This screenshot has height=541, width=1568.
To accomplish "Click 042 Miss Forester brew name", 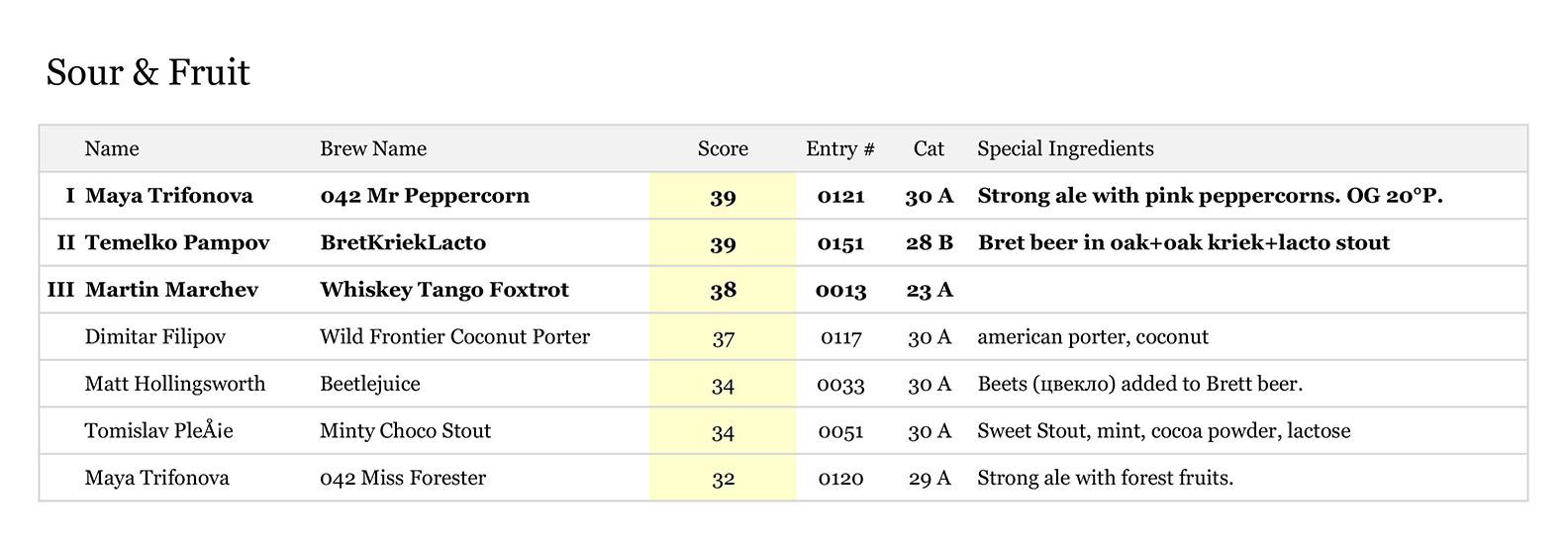I will (x=403, y=479).
